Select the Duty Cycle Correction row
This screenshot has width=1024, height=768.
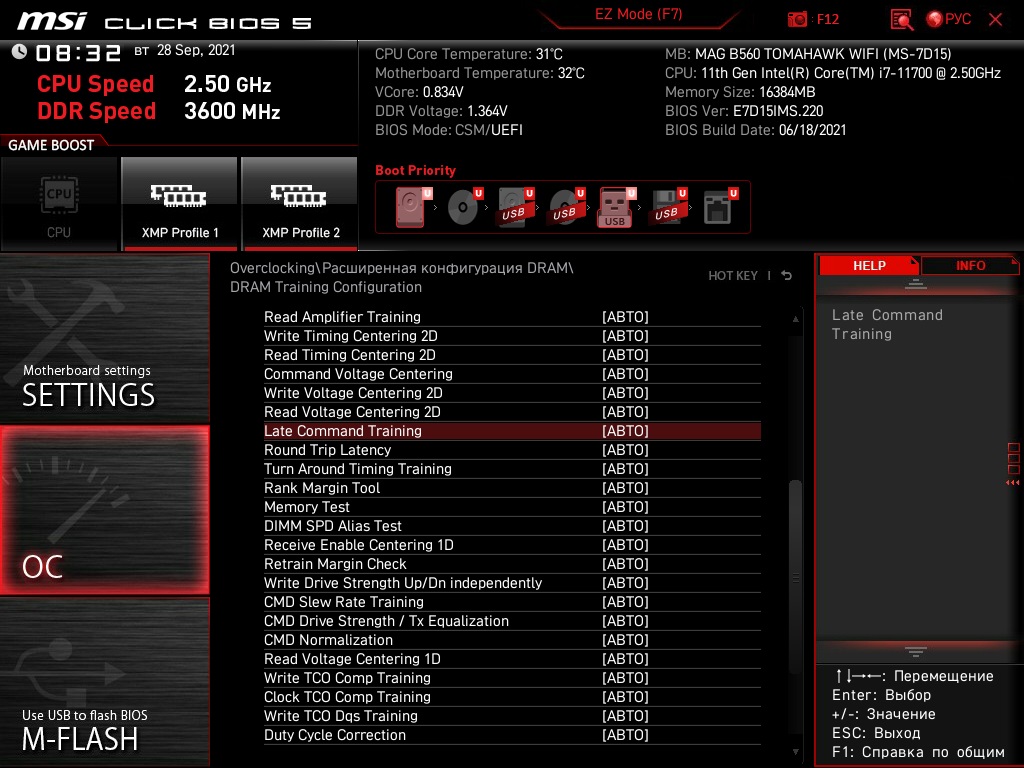point(512,735)
